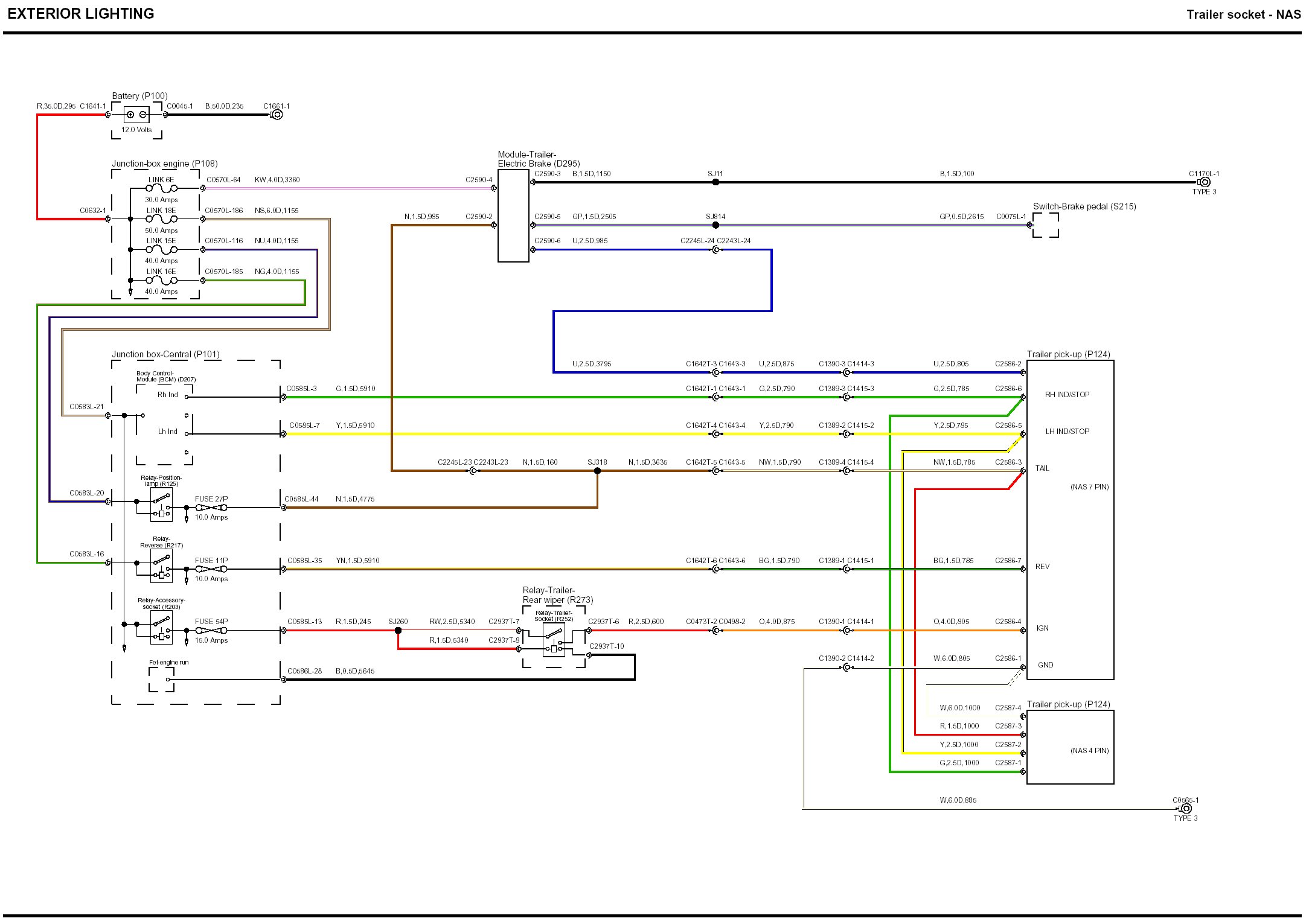1309x924 pixels.
Task: Click the Battery (P100) symbol
Action: coord(136,115)
